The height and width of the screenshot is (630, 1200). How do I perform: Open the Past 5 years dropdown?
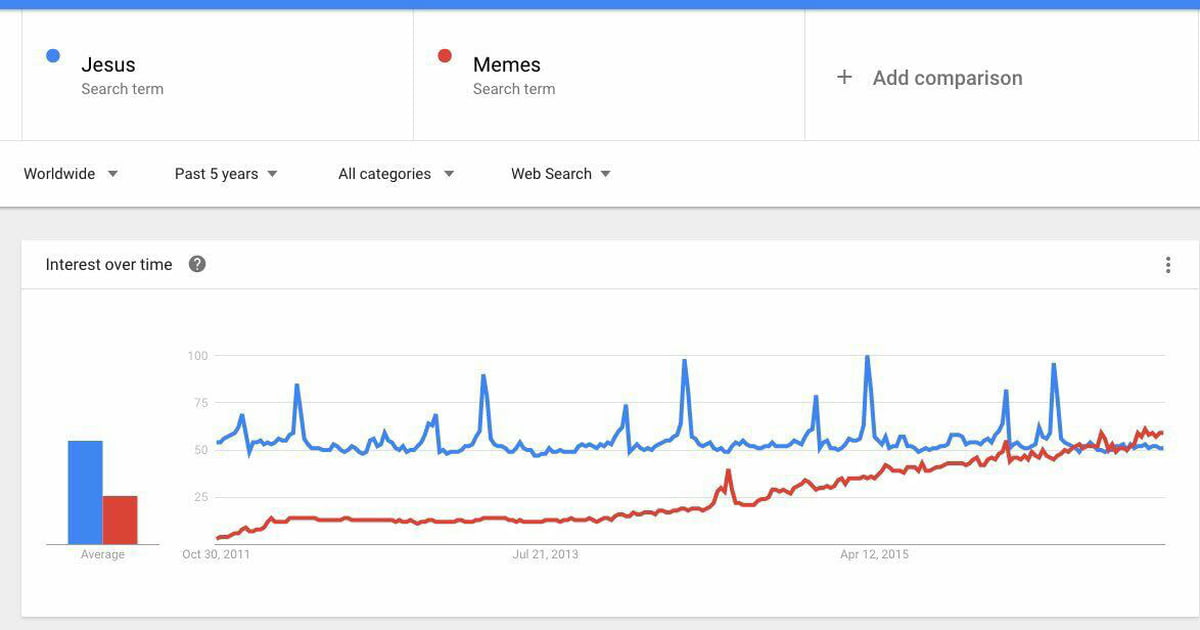[226, 173]
